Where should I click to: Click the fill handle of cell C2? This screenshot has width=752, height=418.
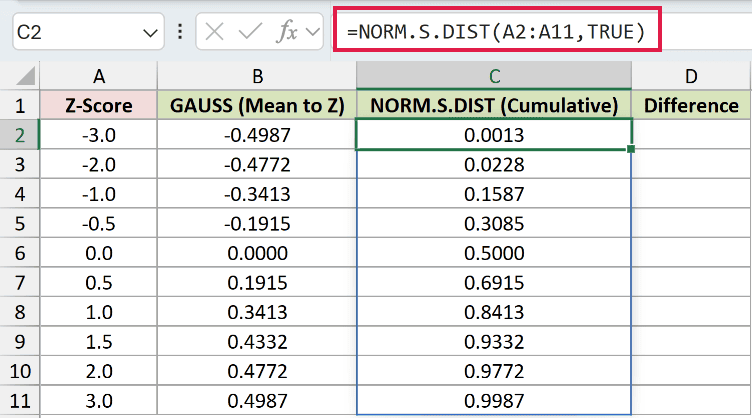(x=631, y=149)
